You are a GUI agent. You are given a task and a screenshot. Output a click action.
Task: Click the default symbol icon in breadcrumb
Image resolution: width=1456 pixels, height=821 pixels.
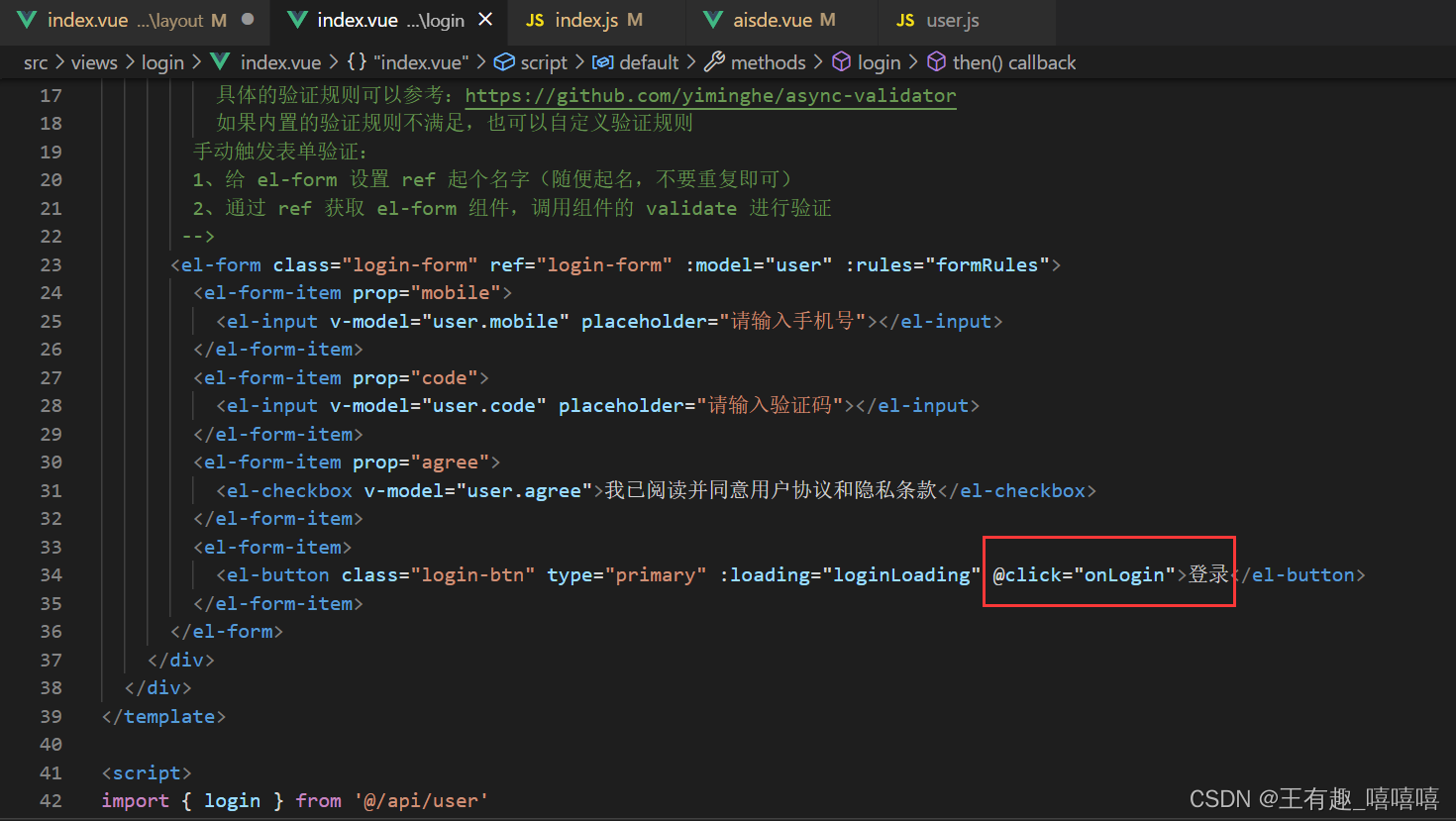602,62
